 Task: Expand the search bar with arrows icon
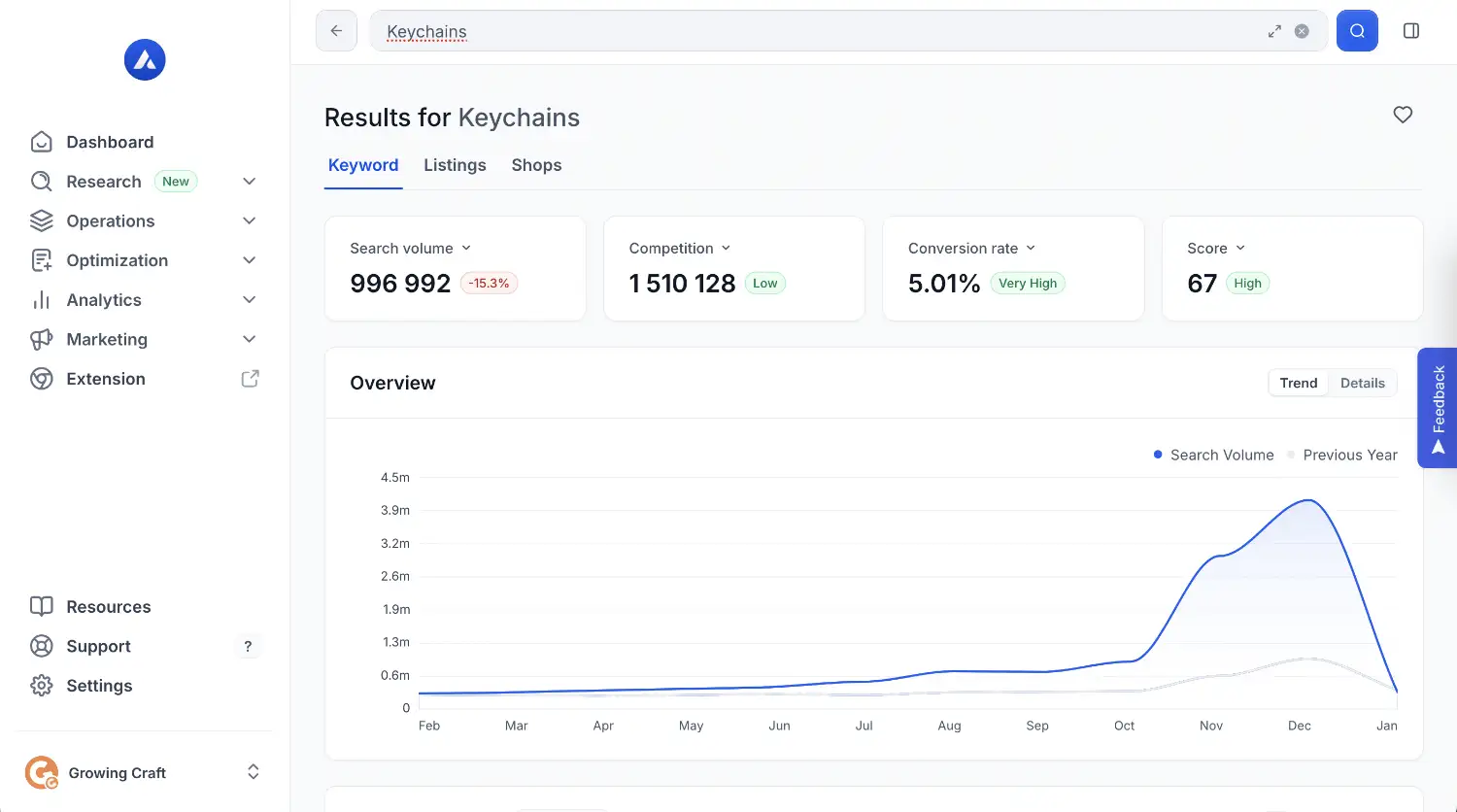(1274, 31)
